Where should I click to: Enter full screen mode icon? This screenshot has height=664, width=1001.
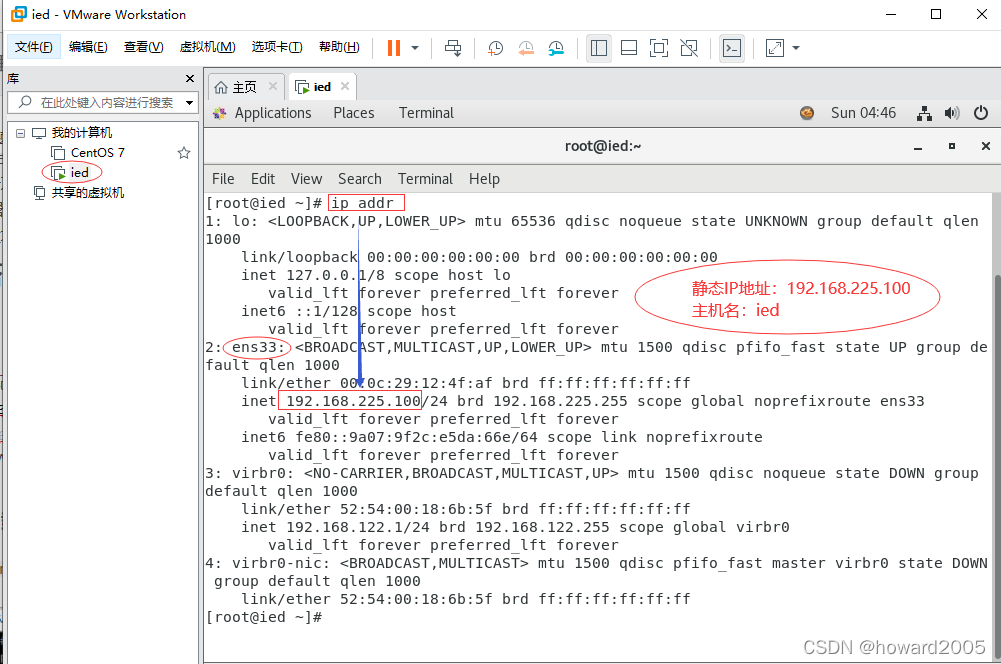[659, 48]
